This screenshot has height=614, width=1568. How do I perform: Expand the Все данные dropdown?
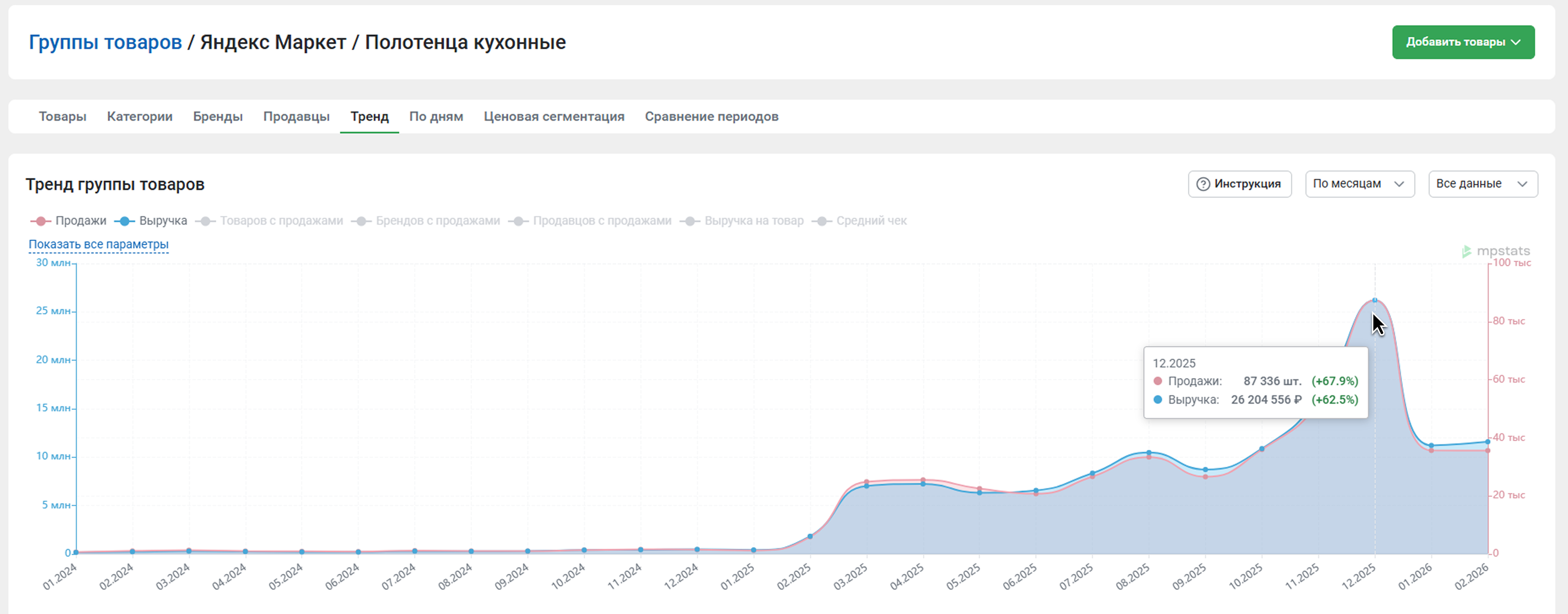pos(1482,184)
